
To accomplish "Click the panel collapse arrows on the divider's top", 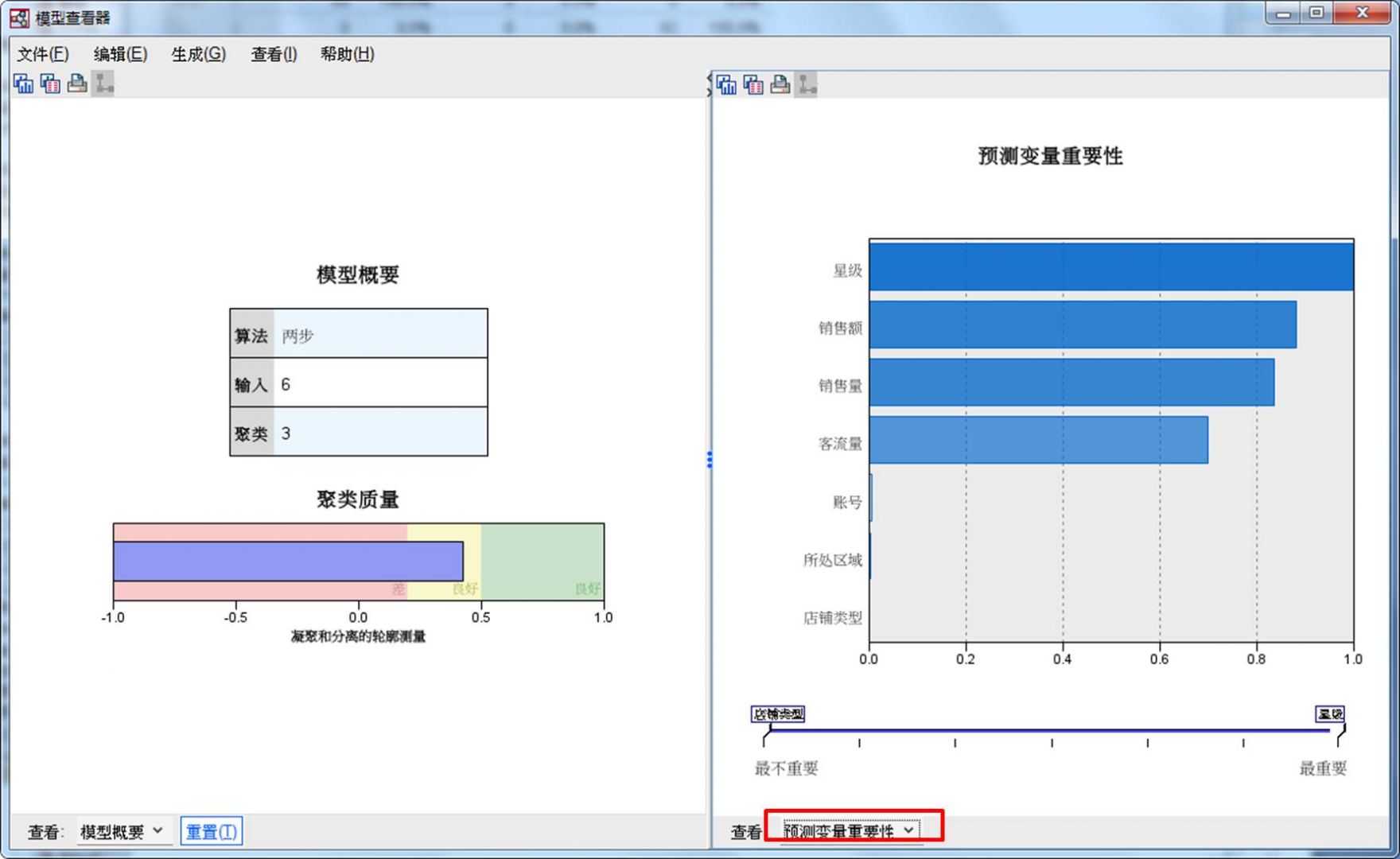I will click(709, 84).
